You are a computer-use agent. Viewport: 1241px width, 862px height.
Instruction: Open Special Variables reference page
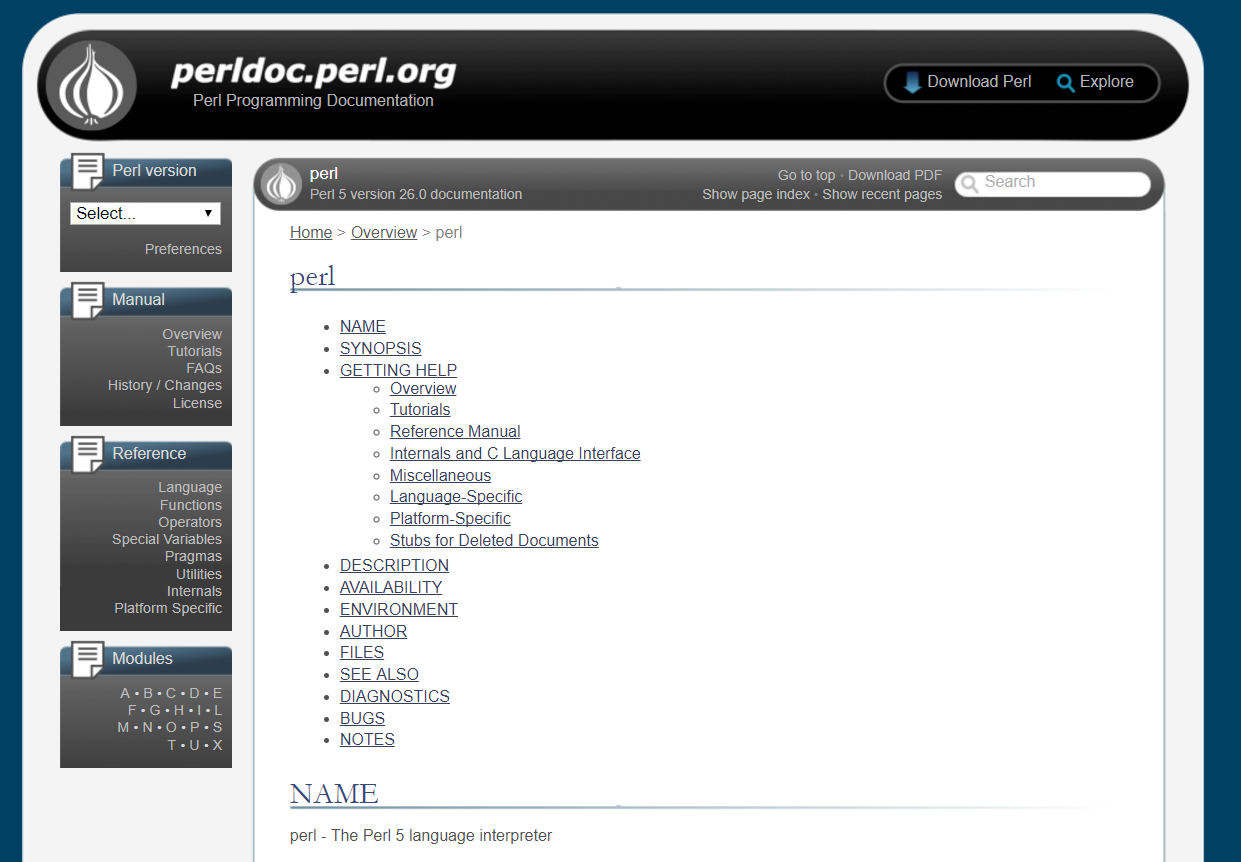[x=166, y=539]
